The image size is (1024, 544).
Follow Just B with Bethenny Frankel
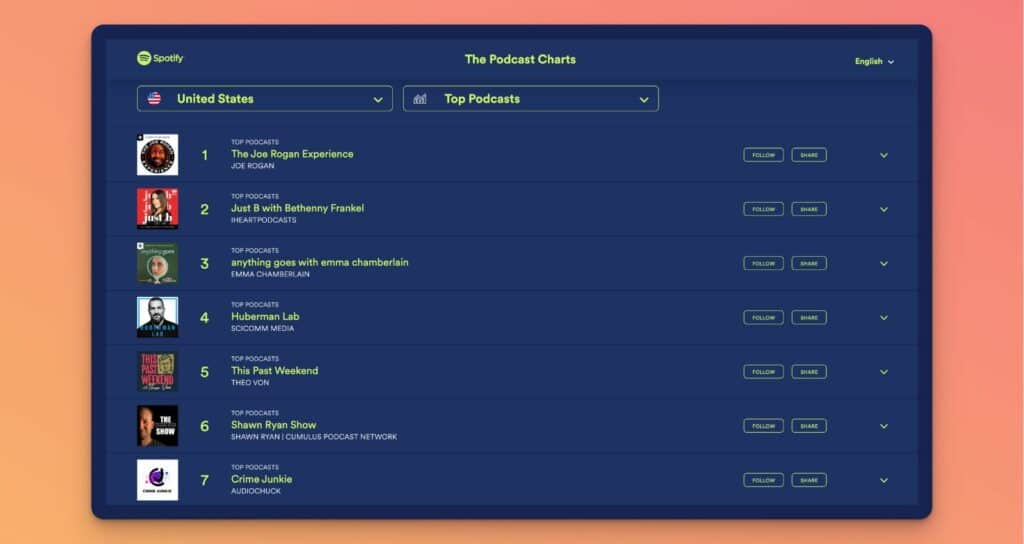point(763,209)
